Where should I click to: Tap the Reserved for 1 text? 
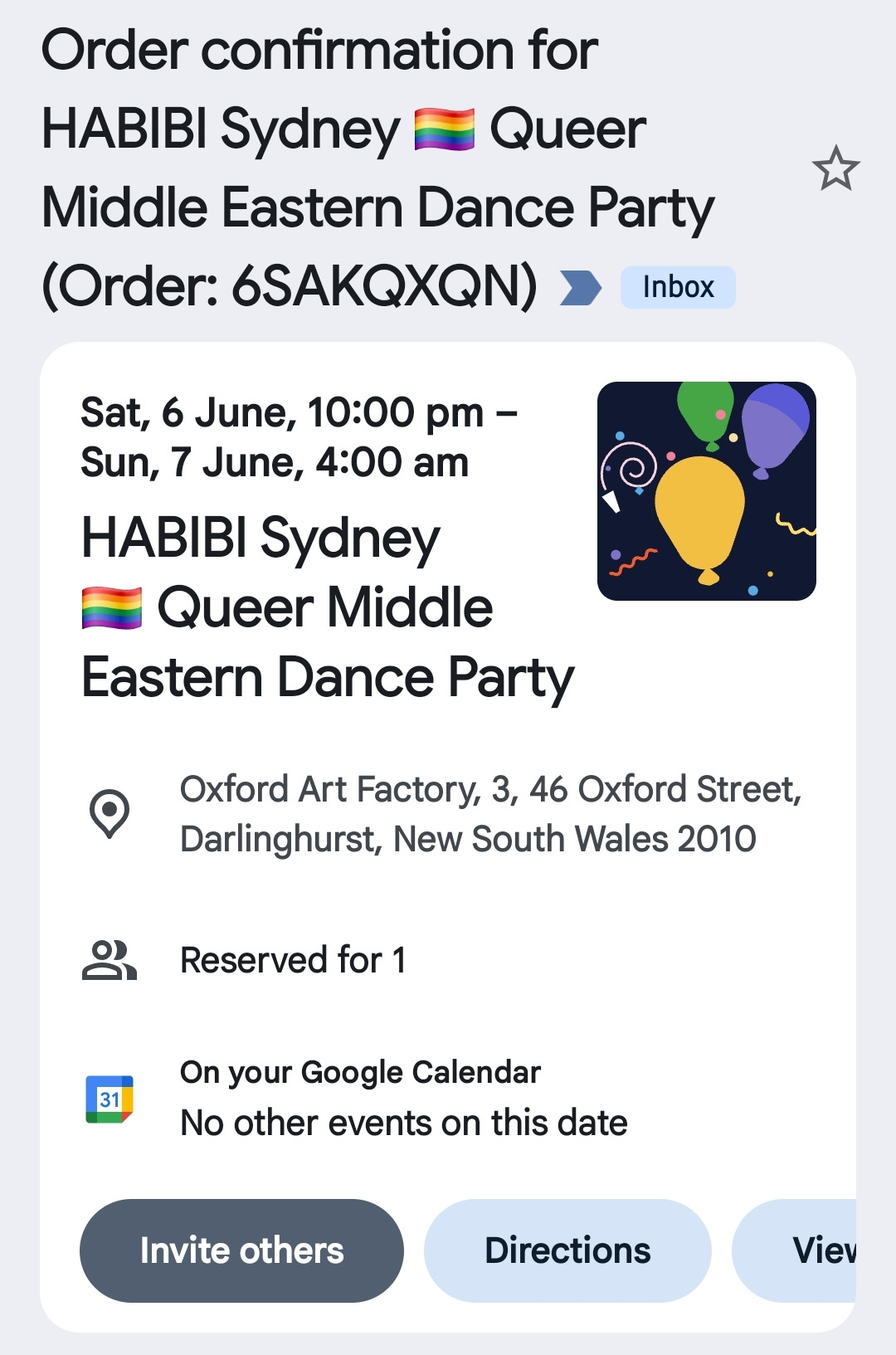[294, 960]
